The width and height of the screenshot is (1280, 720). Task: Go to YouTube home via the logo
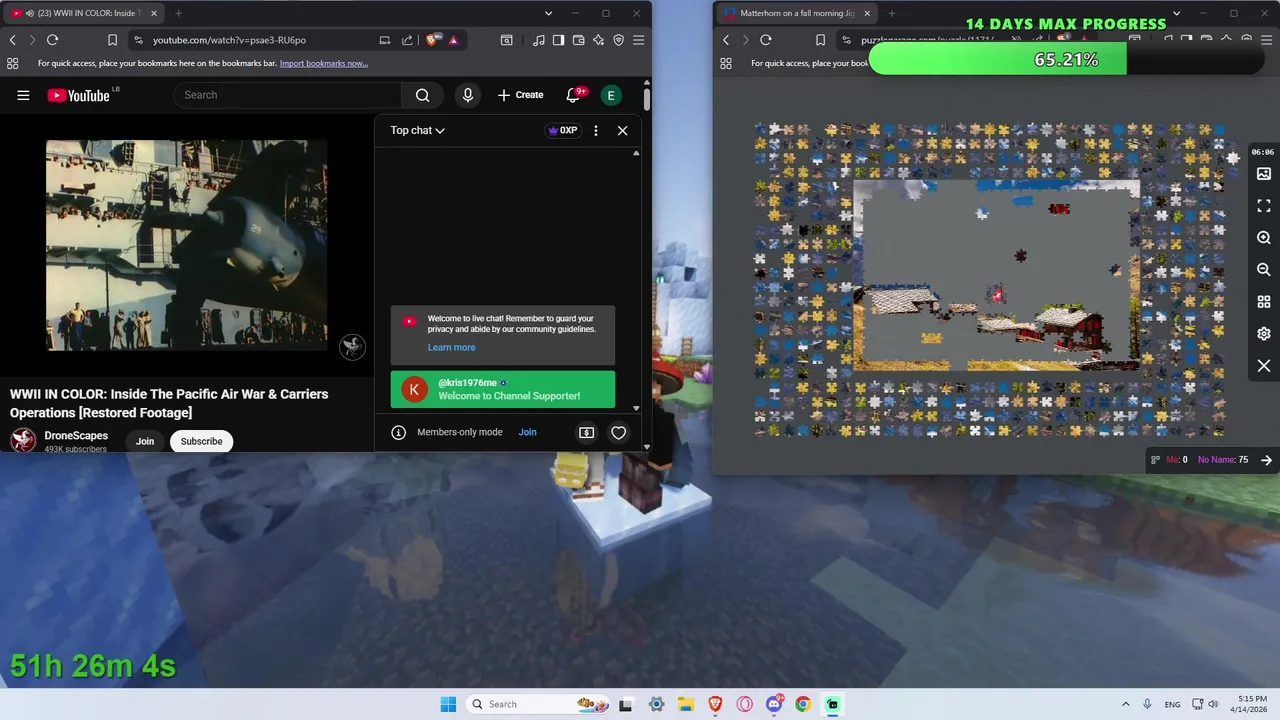tap(78, 95)
